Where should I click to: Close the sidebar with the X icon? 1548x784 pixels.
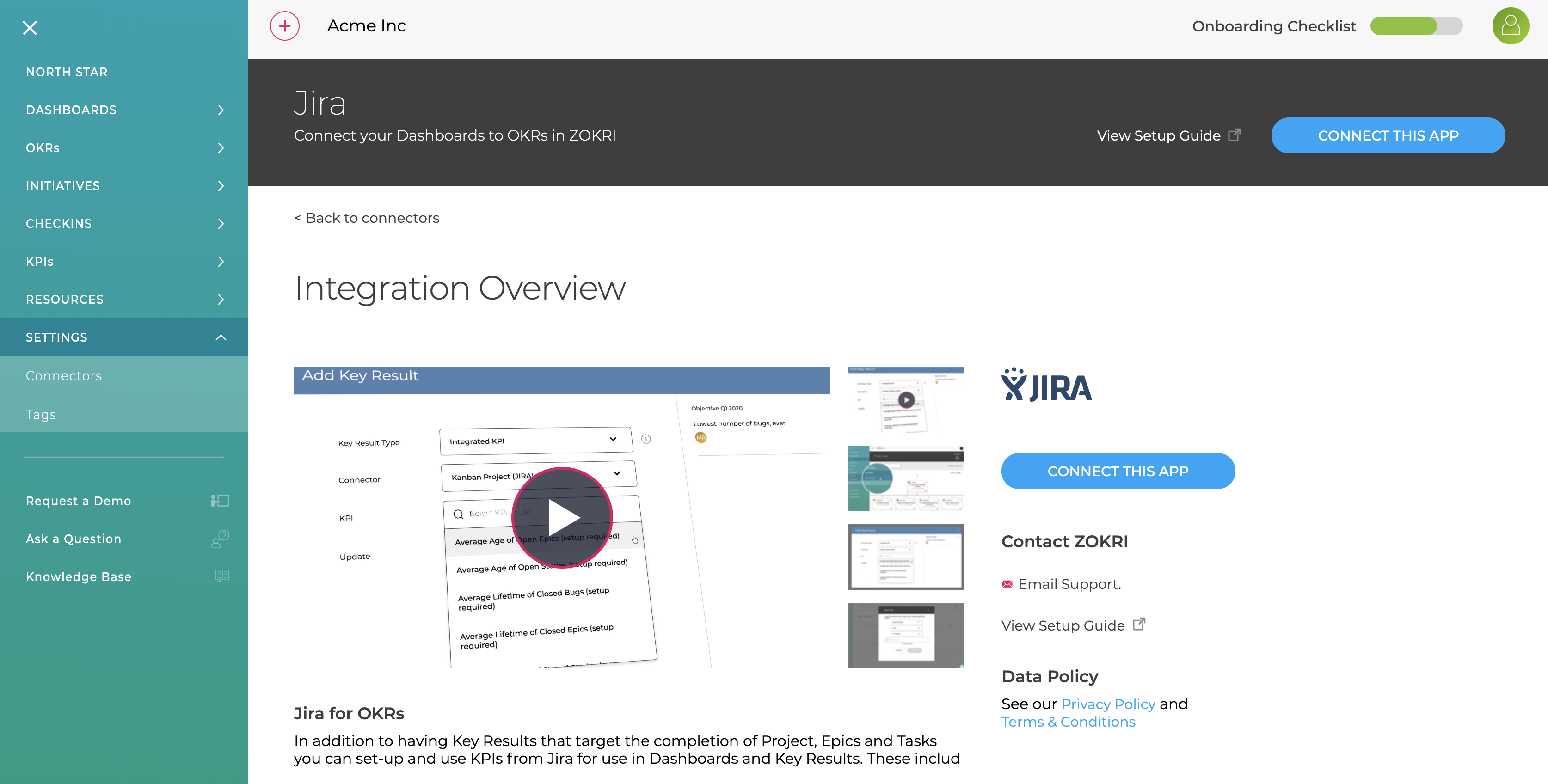[30, 28]
